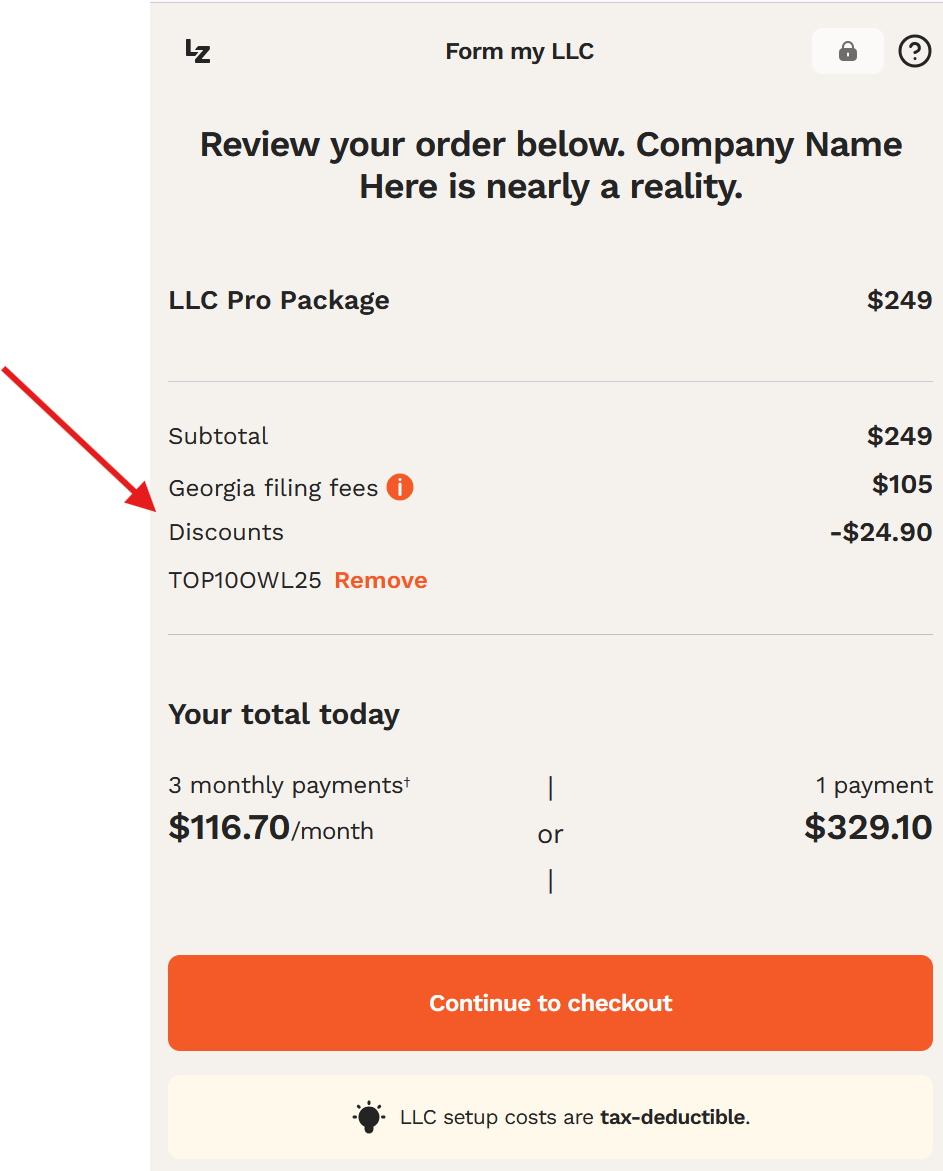Open the help question mark icon
The image size is (943, 1171).
pyautogui.click(x=914, y=51)
